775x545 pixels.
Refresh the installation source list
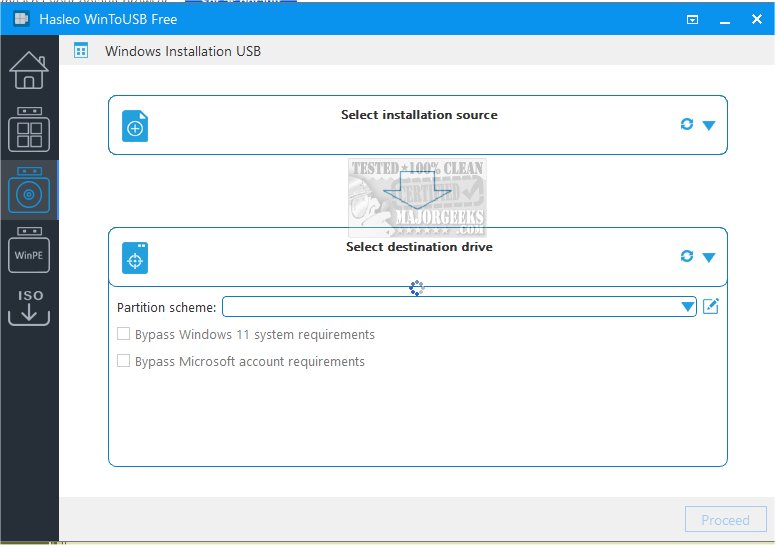(x=687, y=124)
